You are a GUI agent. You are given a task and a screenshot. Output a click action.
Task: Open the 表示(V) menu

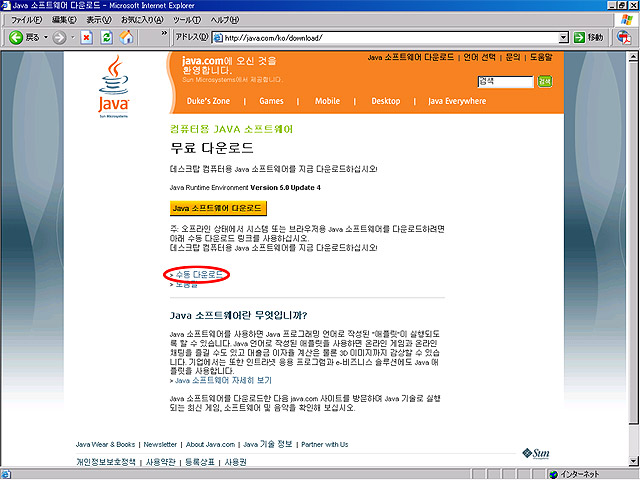[99, 20]
